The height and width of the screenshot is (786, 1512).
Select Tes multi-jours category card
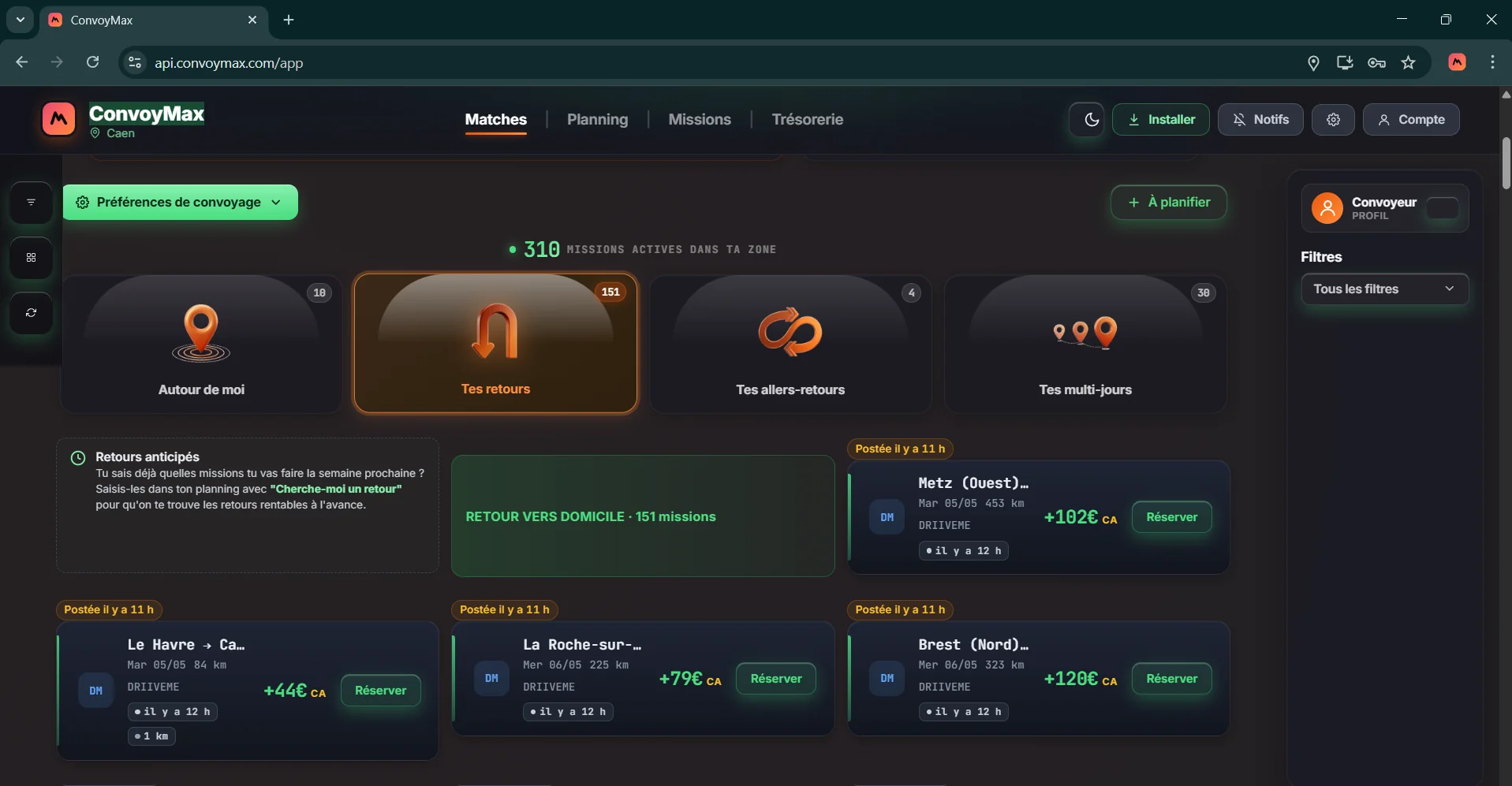tap(1085, 344)
